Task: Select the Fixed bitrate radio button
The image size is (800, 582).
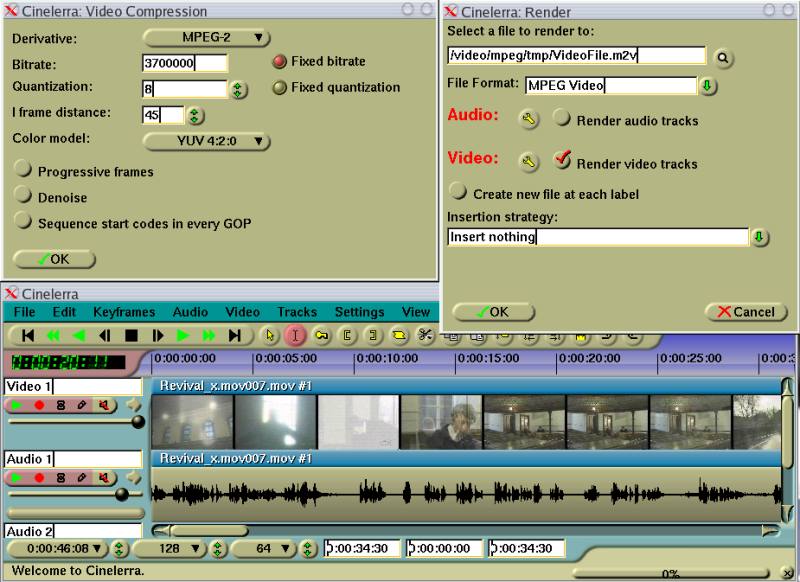Action: point(279,62)
